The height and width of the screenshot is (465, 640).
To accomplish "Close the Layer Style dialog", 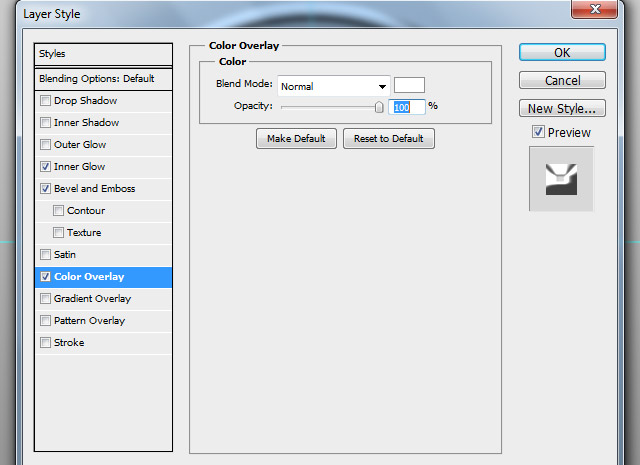I will pyautogui.click(x=595, y=9).
